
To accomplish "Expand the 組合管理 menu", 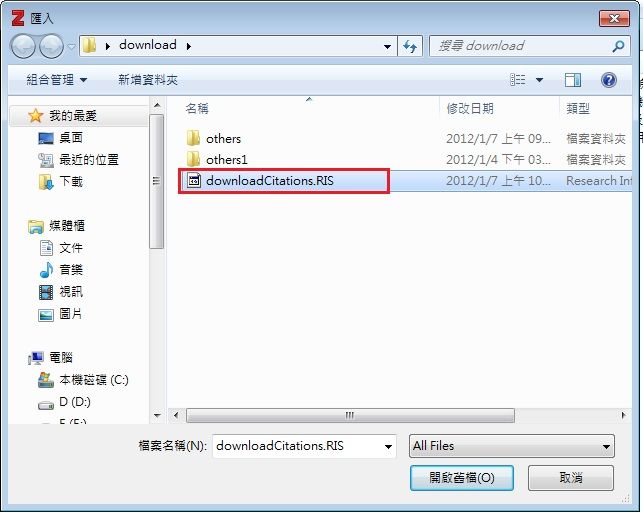I will coord(57,80).
